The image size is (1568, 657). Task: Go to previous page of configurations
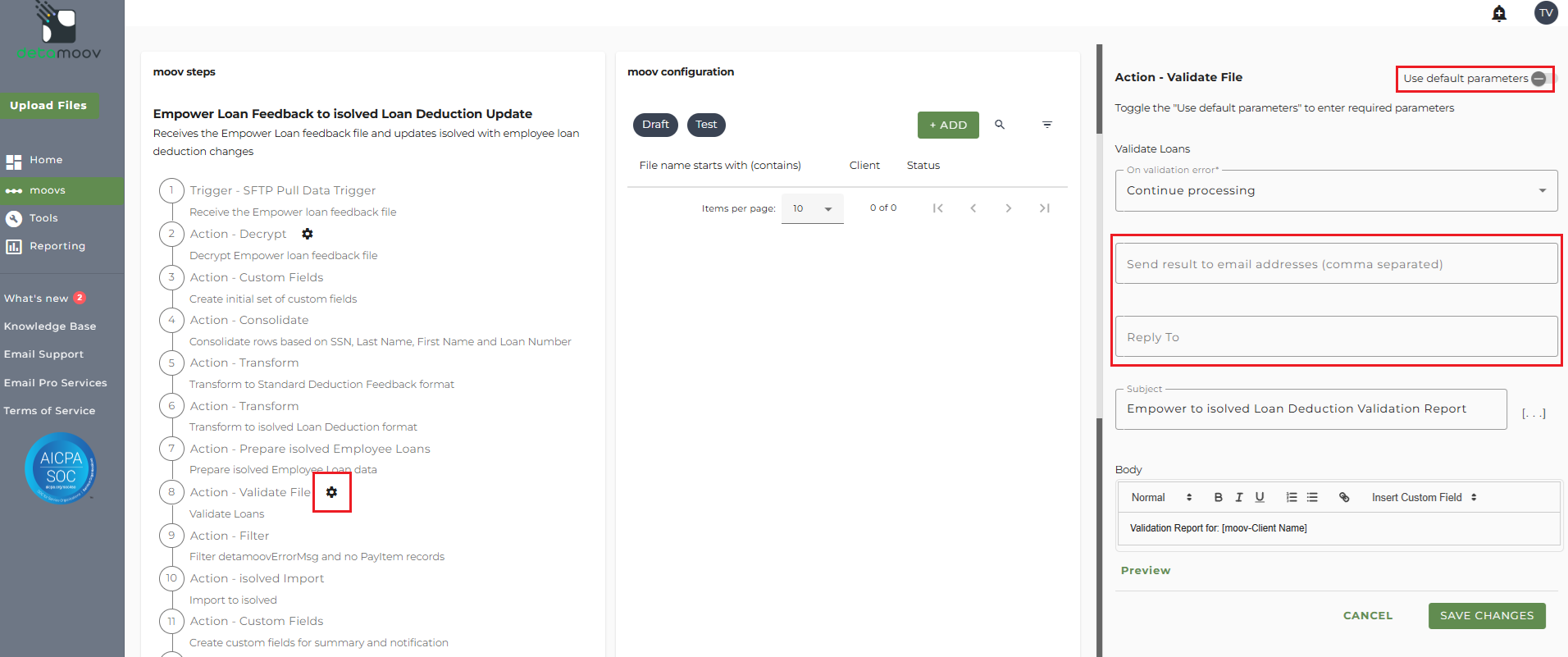point(973,208)
